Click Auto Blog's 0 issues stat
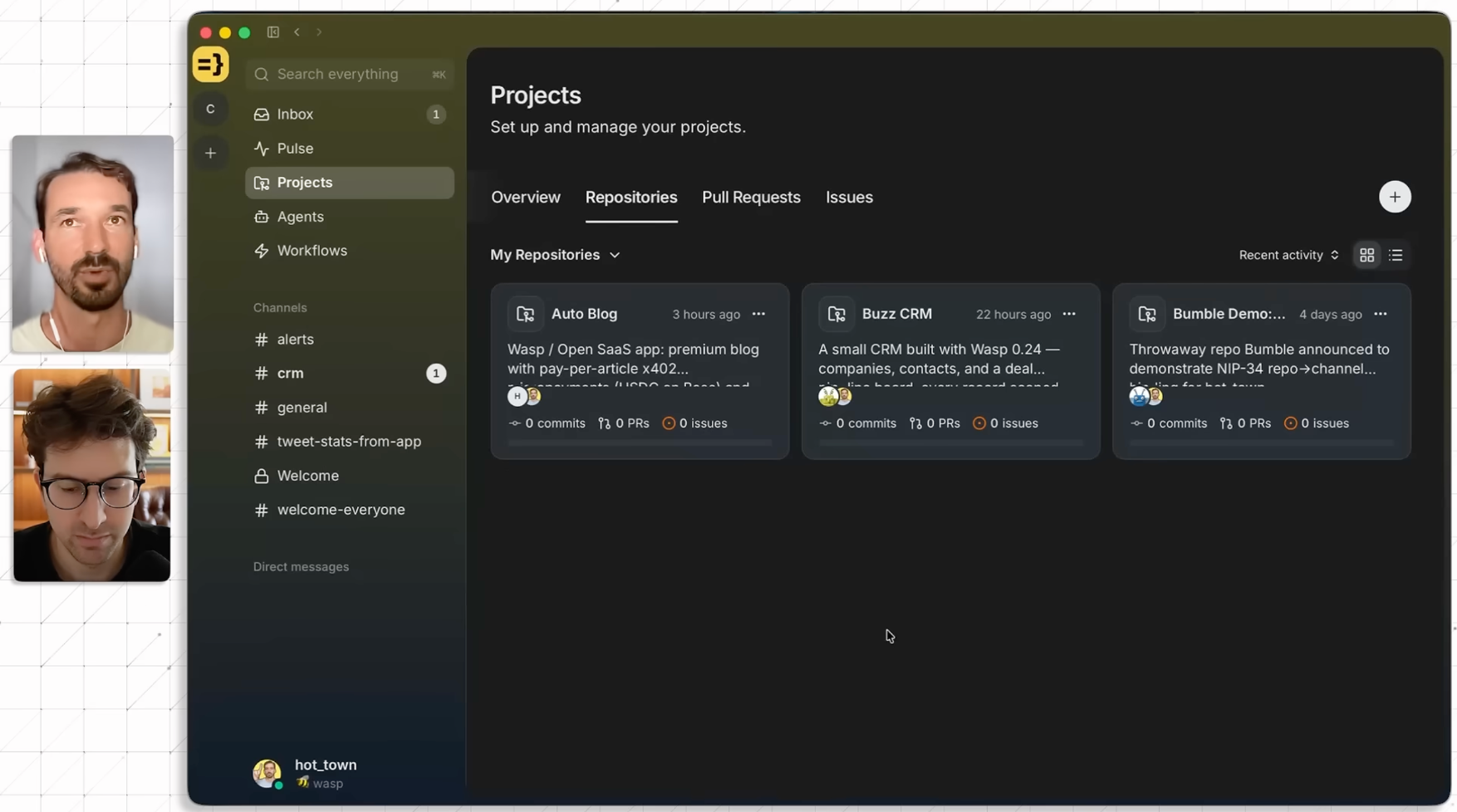 pyautogui.click(x=694, y=423)
